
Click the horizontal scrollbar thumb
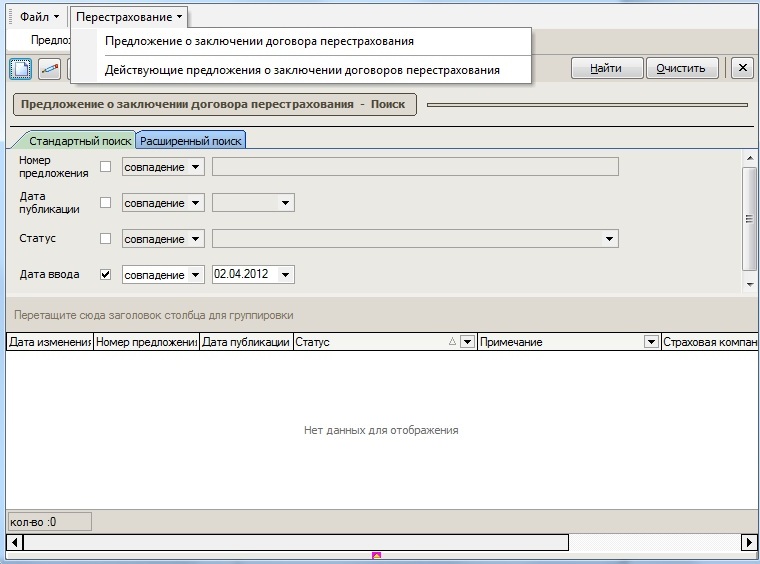click(295, 542)
